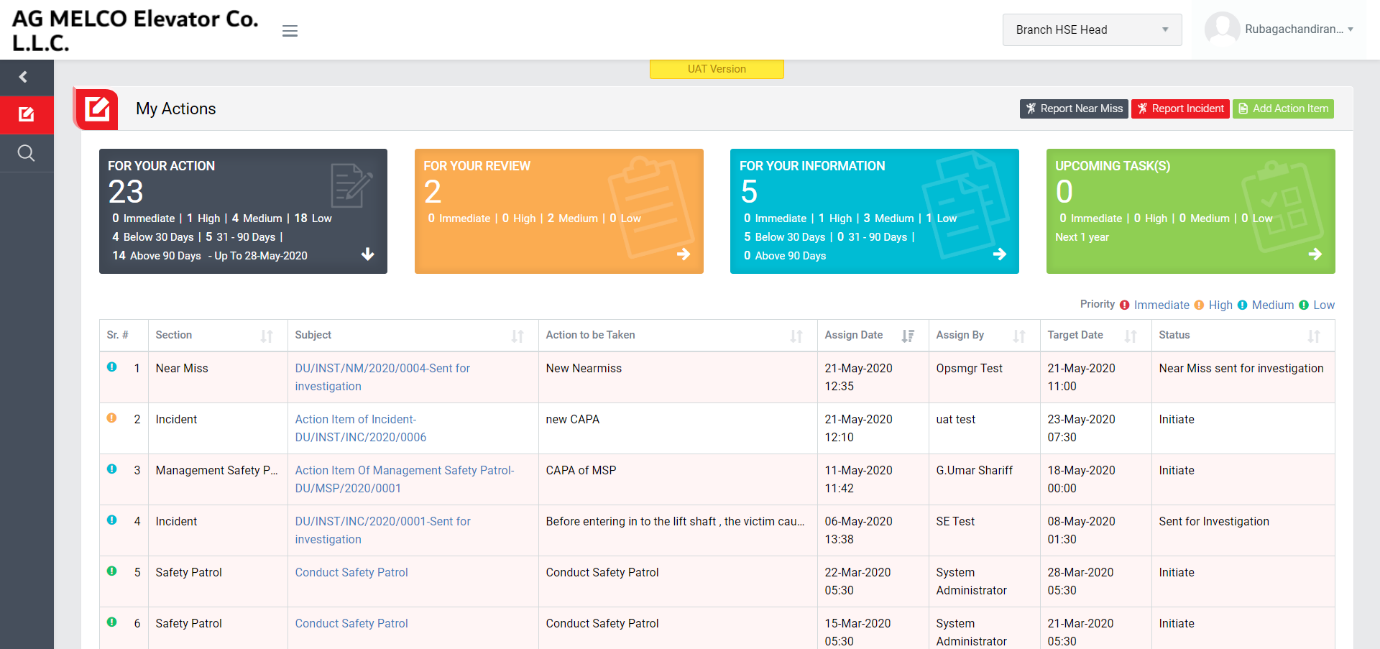Open the hamburger menu next to company name
1380x649 pixels.
(x=290, y=31)
